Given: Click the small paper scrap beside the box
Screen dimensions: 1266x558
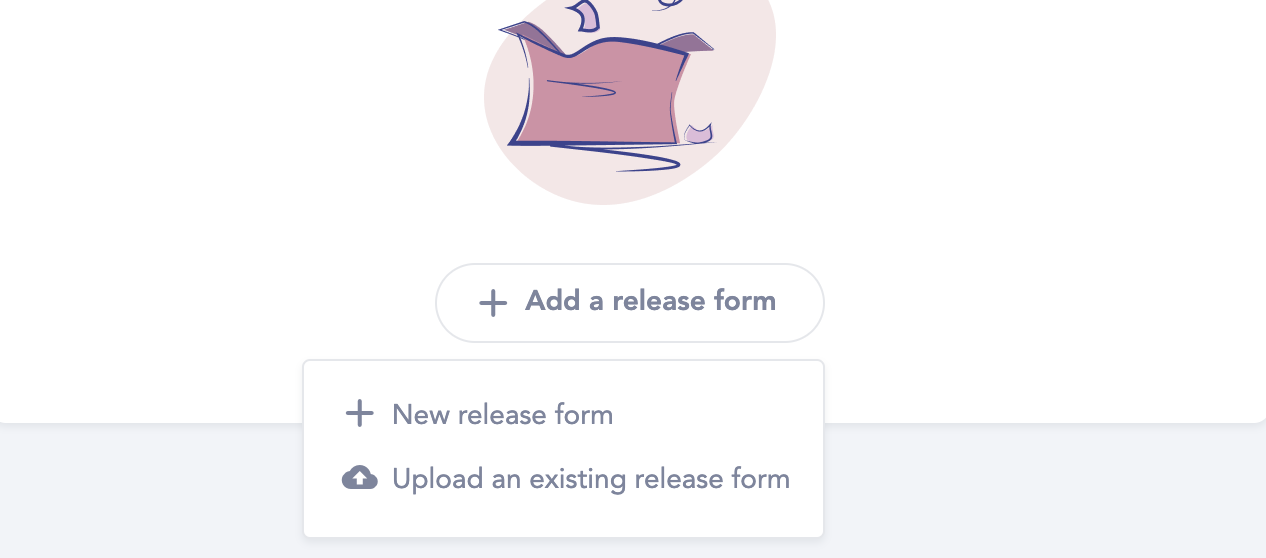Looking at the screenshot, I should coord(698,133).
